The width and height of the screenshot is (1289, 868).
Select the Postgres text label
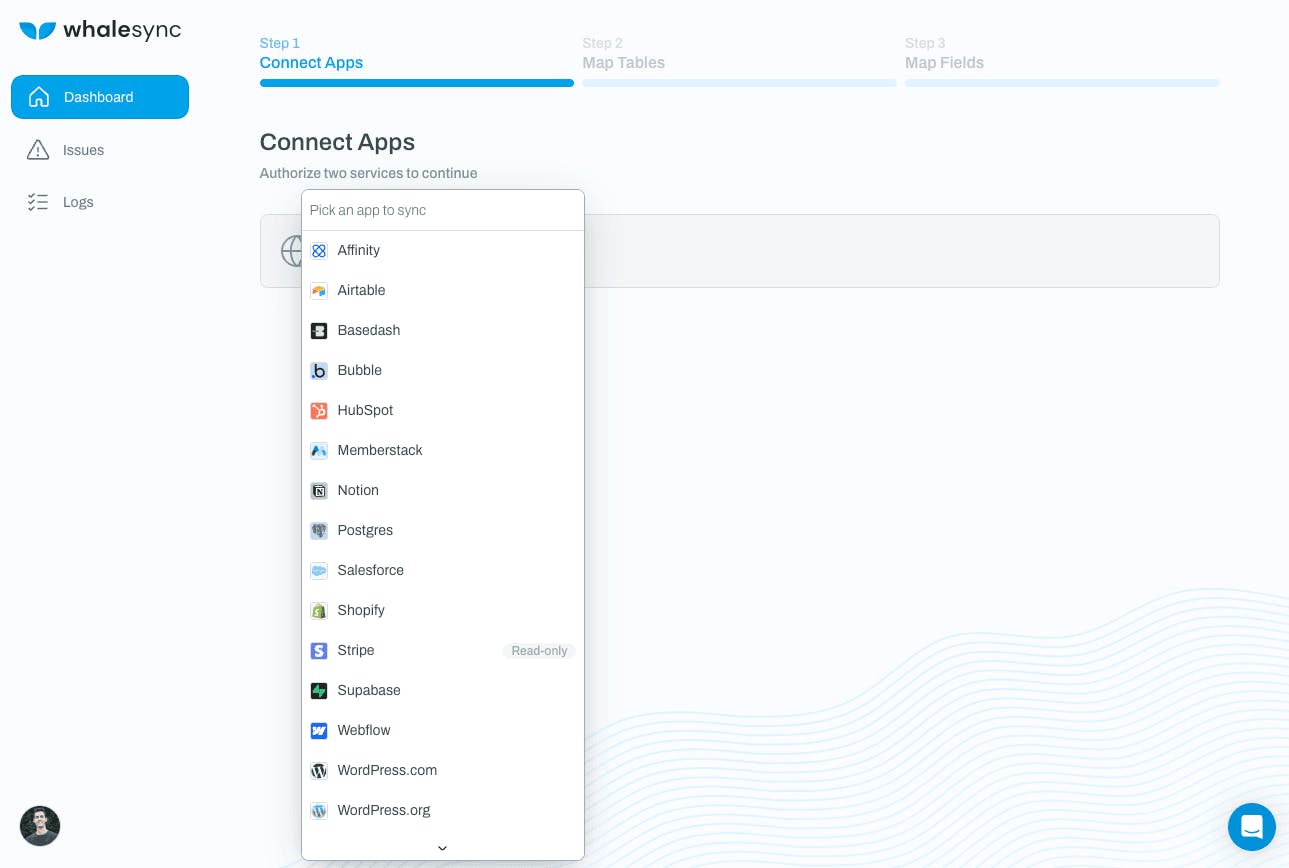pyautogui.click(x=365, y=530)
